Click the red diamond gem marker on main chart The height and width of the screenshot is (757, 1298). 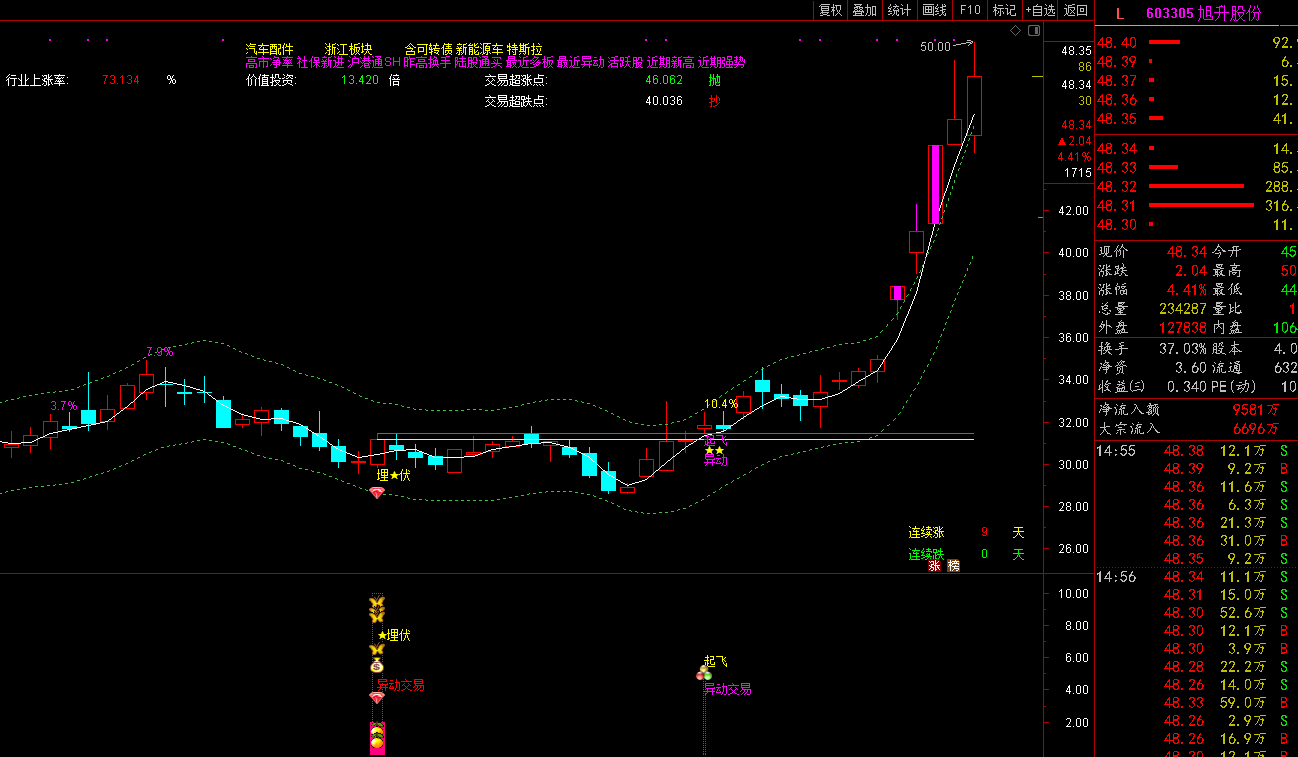pyautogui.click(x=377, y=493)
